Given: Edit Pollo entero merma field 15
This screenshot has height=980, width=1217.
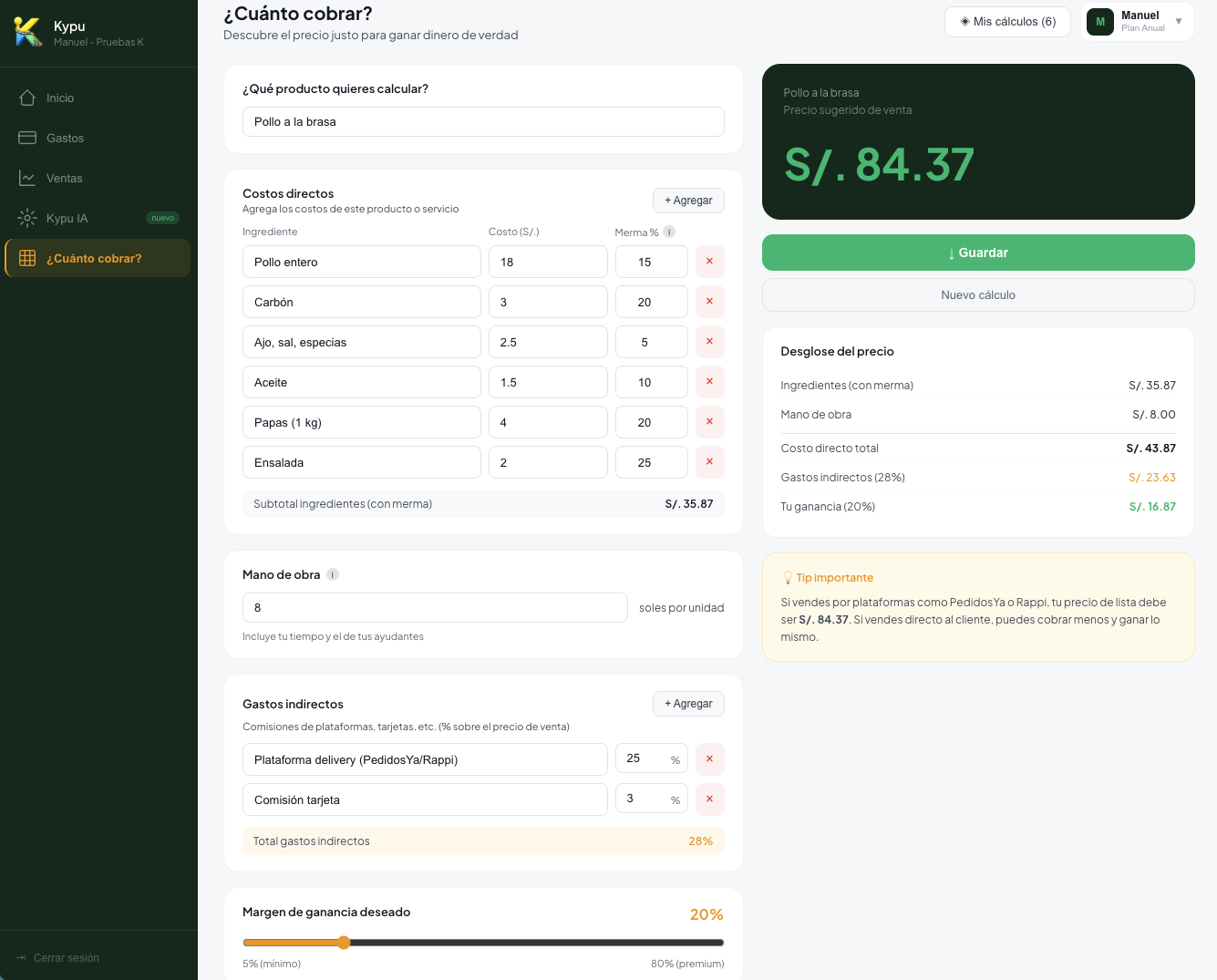Looking at the screenshot, I should (x=651, y=262).
